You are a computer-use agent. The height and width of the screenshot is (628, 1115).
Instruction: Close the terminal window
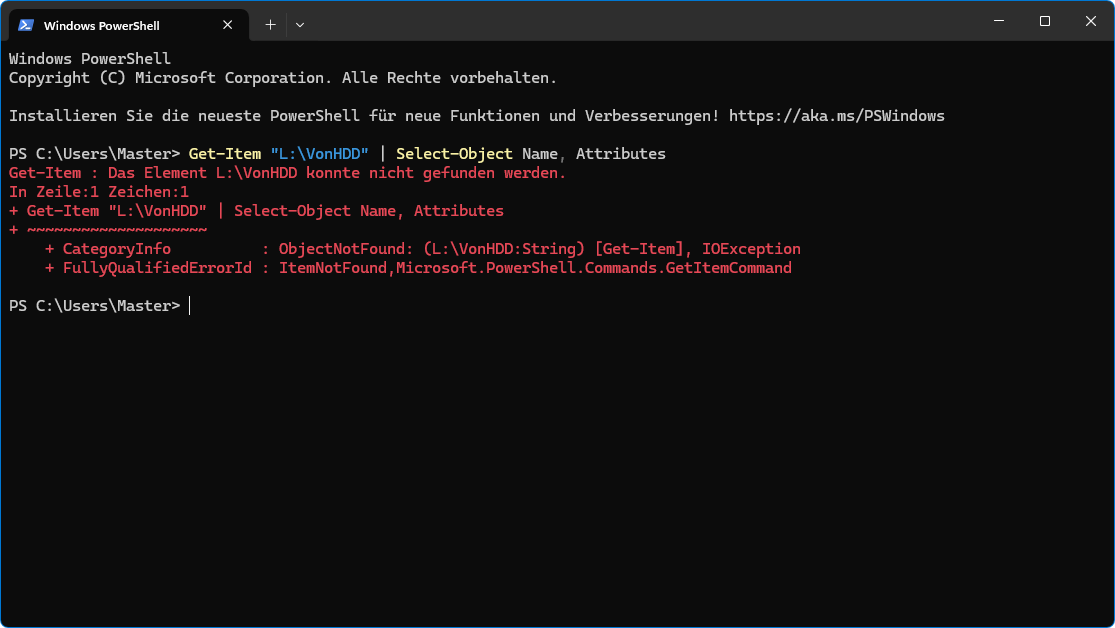pos(1090,21)
